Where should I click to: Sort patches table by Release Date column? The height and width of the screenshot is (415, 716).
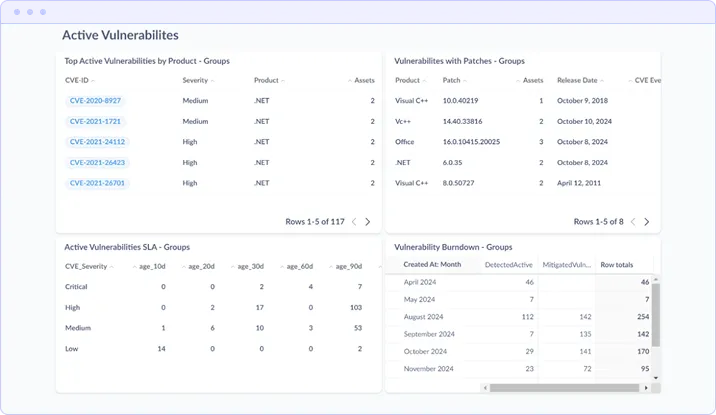coord(580,80)
